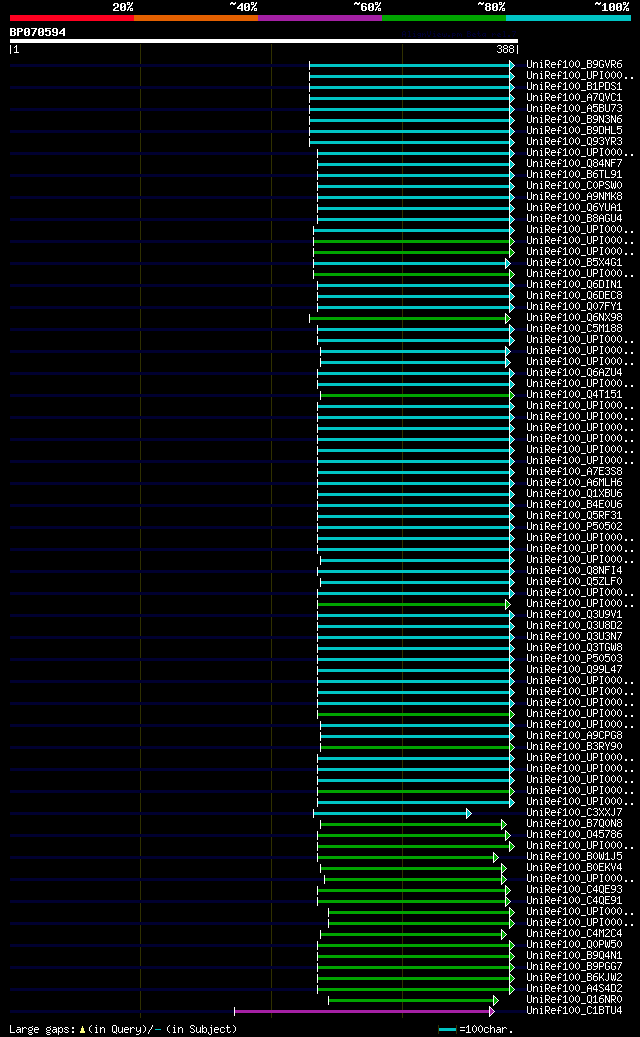Open the UniRef100_A4S4D2 hit
Screen dimensions: 640x1037
574,988
